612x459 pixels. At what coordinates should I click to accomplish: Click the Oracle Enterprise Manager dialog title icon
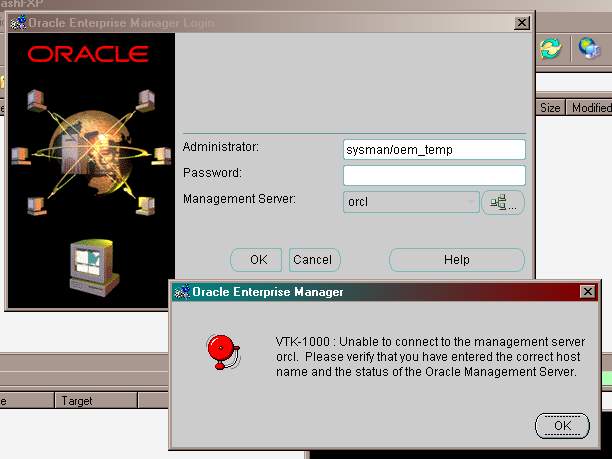(x=182, y=292)
